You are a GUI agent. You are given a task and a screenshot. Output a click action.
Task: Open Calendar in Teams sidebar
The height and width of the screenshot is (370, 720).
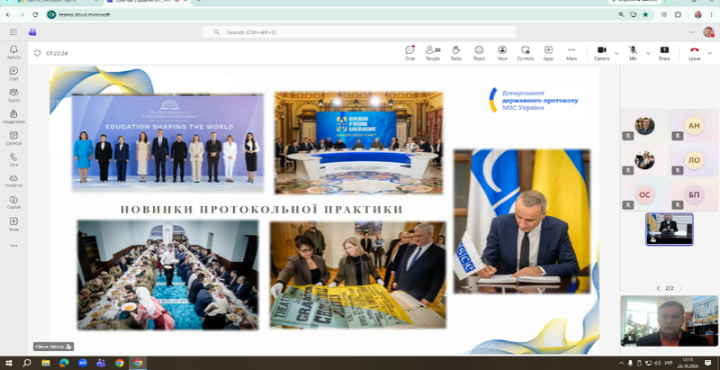tap(14, 138)
